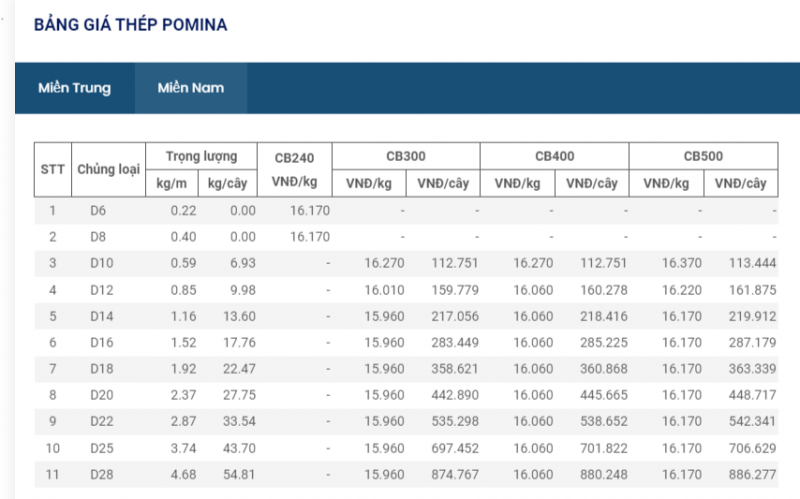Switch to the Miền Trung tab
The image size is (800, 499).
coord(74,88)
